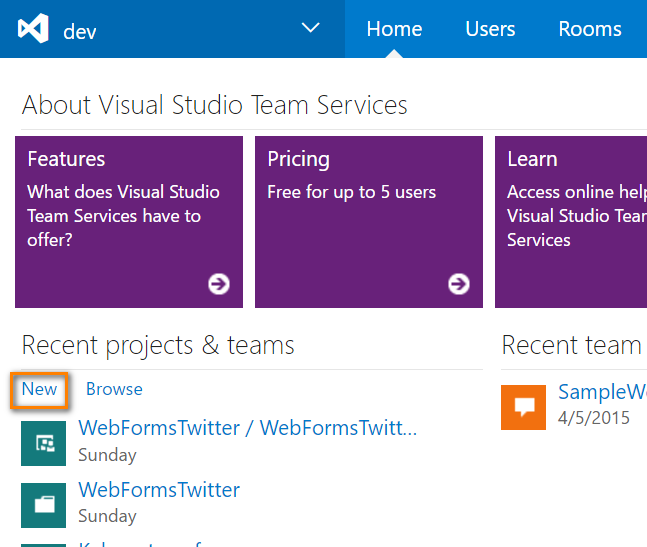Open the WebFormsTwitter project link
Image resolution: width=647 pixels, height=547 pixels.
159,490
